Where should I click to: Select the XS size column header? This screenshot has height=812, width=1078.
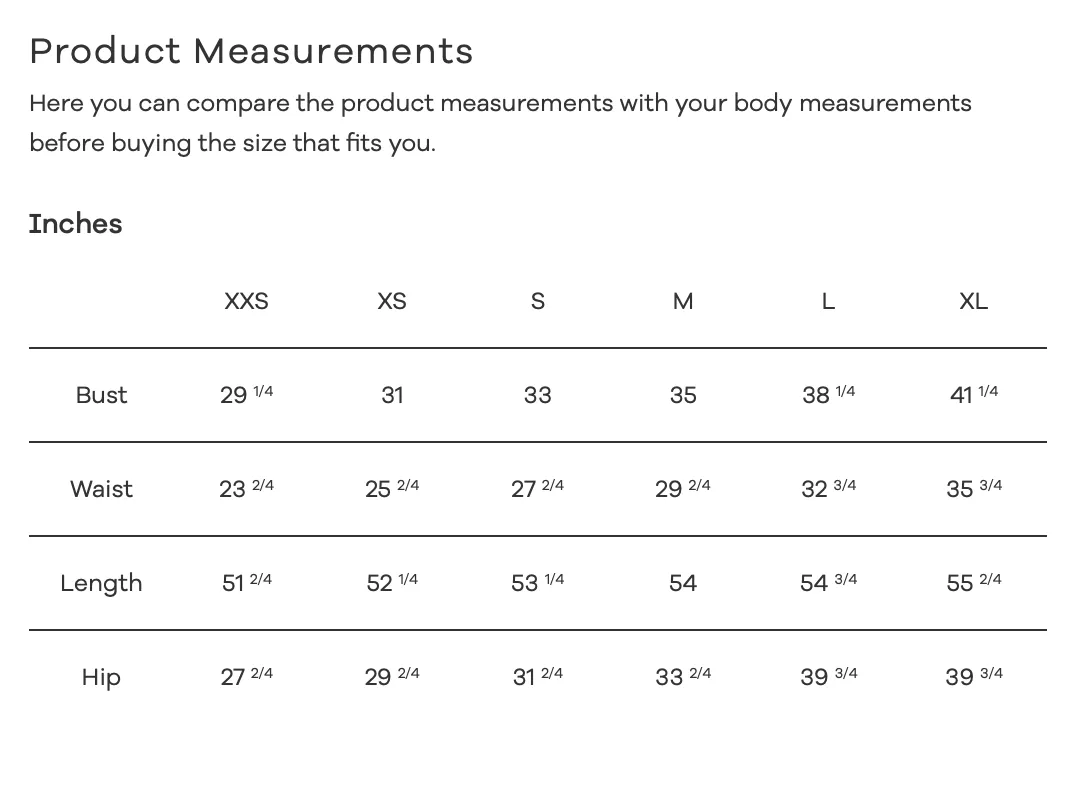(x=392, y=301)
